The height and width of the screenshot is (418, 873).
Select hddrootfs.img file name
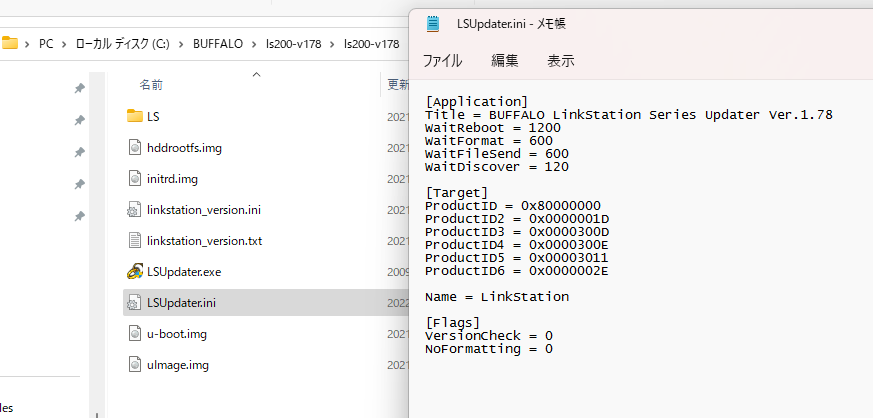(185, 148)
